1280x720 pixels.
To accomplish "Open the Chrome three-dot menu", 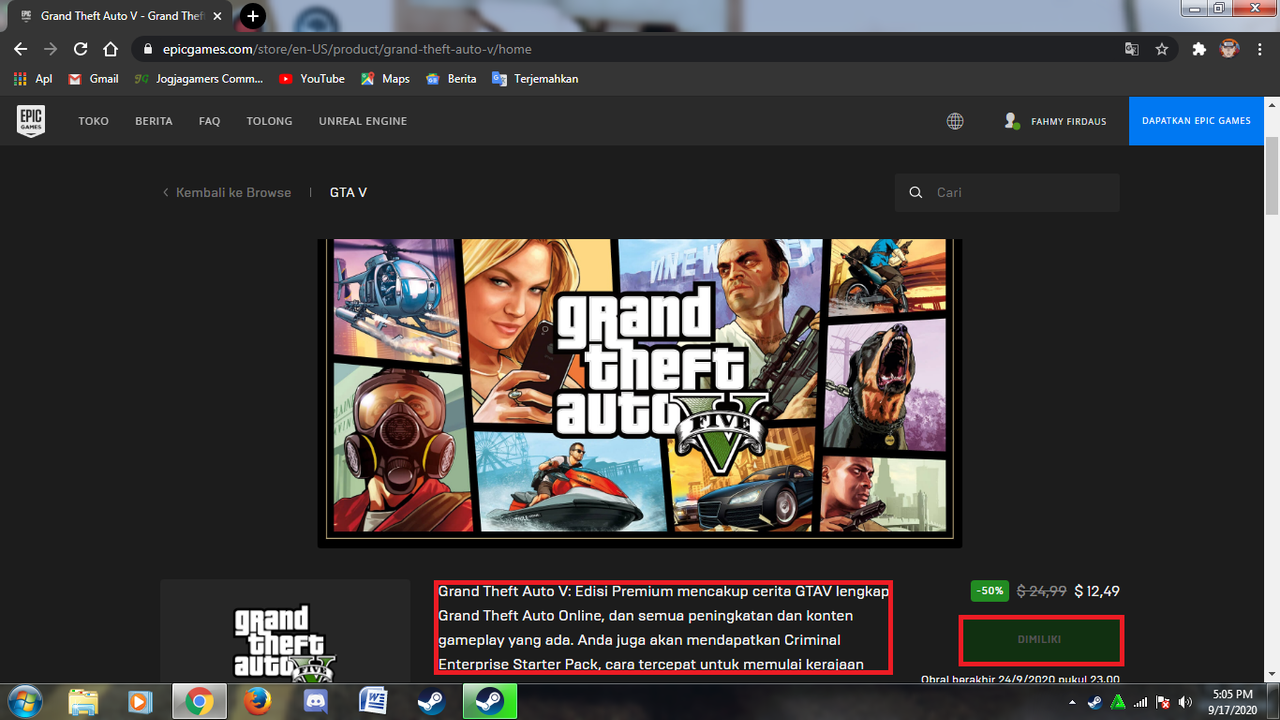I will 1259,49.
